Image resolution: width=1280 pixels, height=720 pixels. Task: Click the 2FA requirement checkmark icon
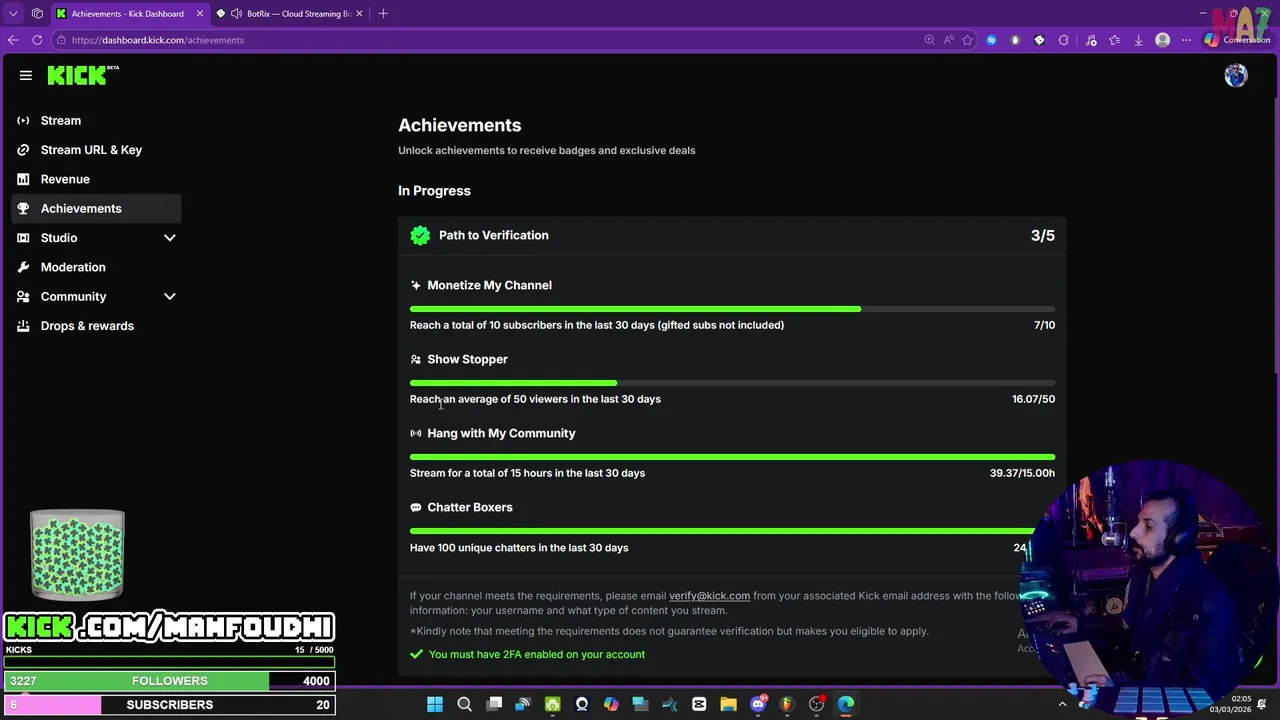tap(416, 654)
